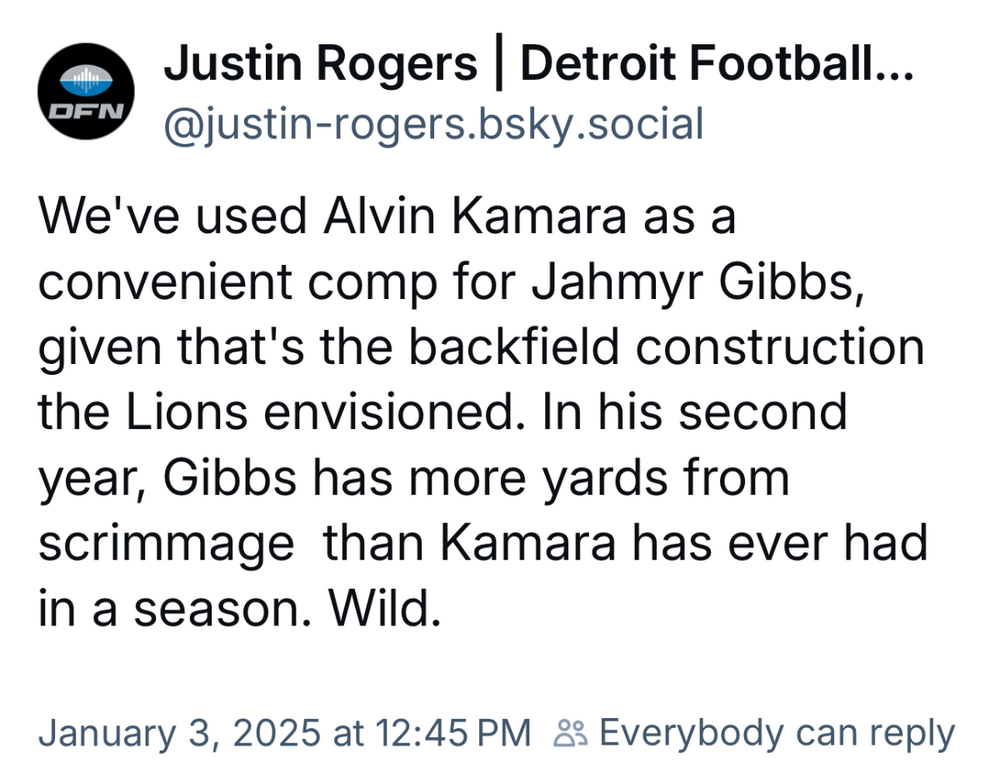Click the name "Jahmyr Gibbs" in the post

(x=718, y=281)
